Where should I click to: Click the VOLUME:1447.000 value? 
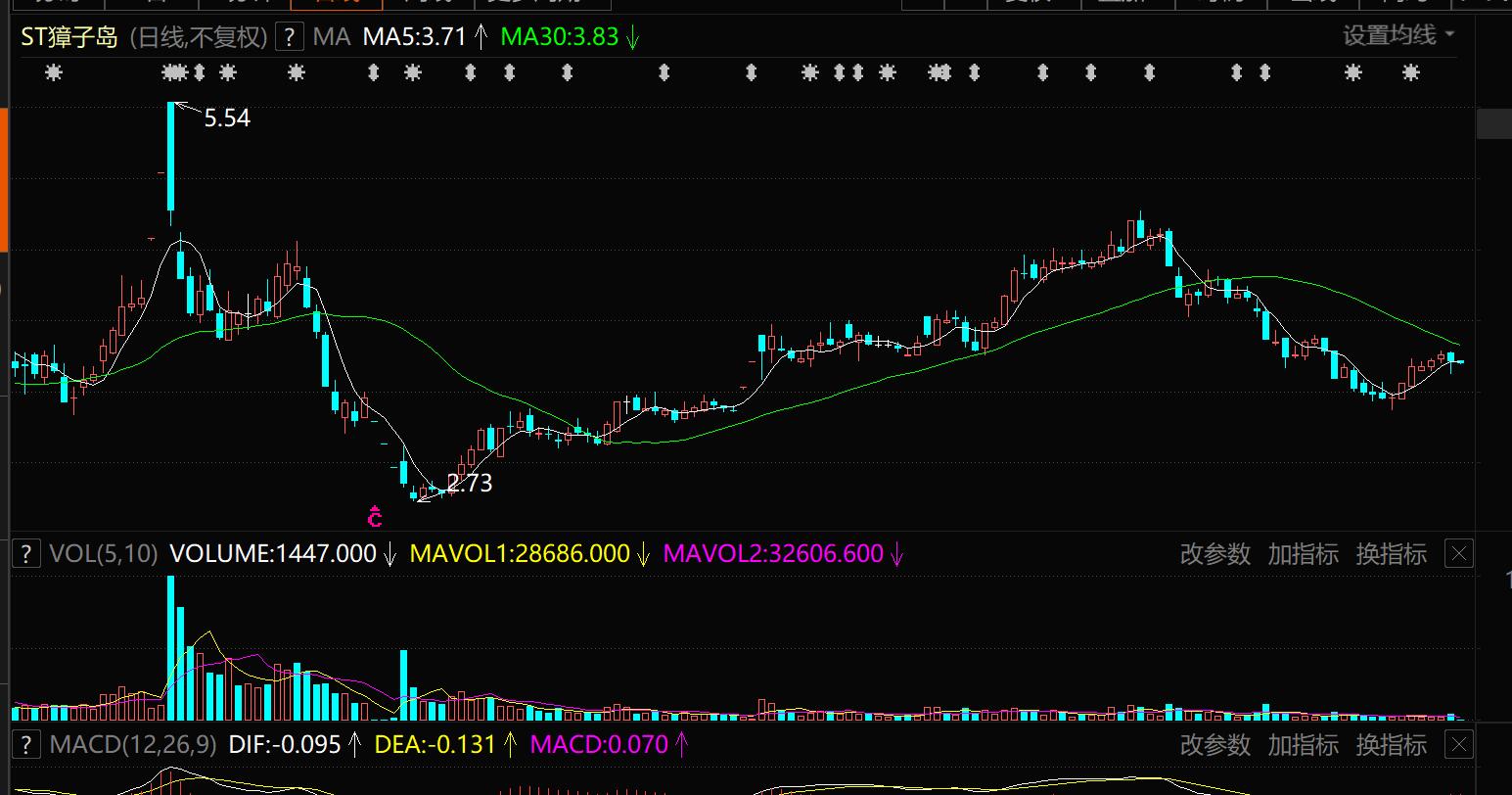pos(273,553)
